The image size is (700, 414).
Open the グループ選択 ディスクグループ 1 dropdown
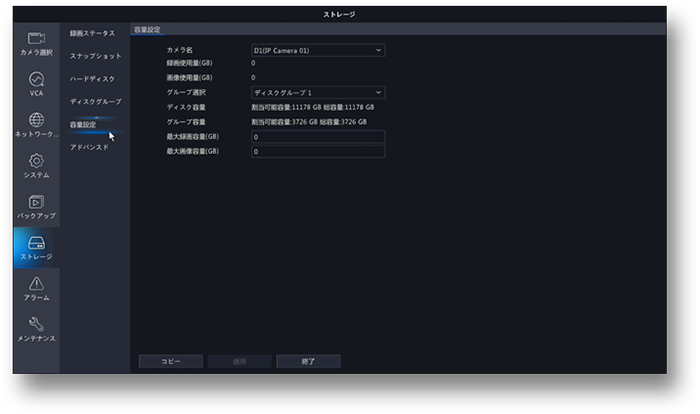coord(317,93)
